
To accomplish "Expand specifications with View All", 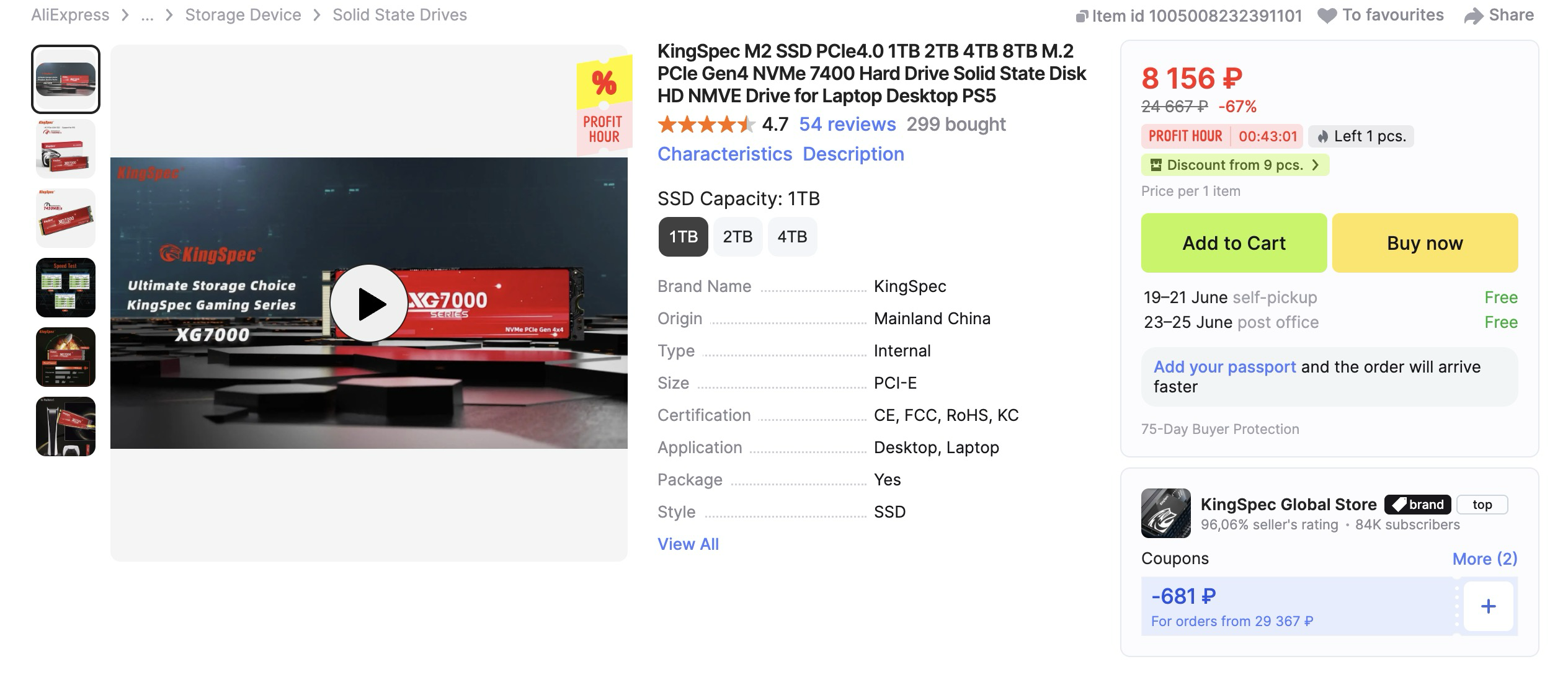I will point(688,544).
